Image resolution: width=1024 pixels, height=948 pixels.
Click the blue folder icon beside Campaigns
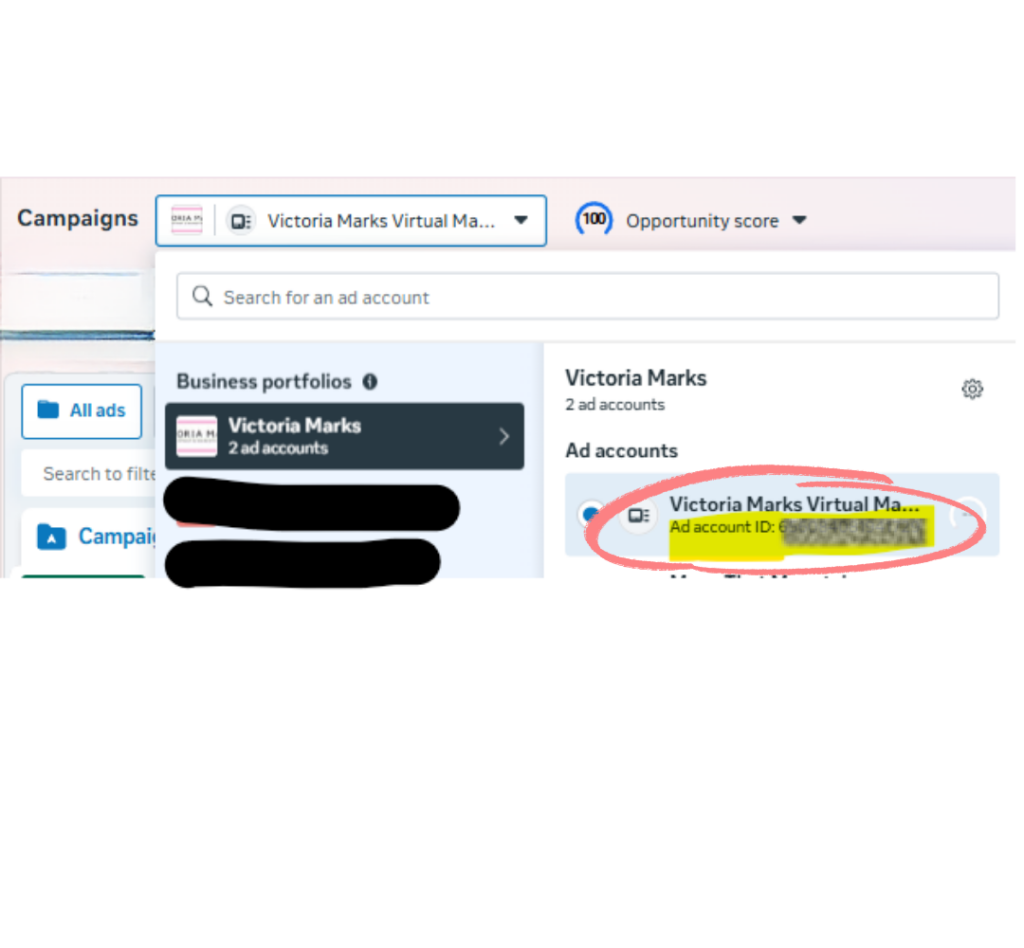[52, 536]
